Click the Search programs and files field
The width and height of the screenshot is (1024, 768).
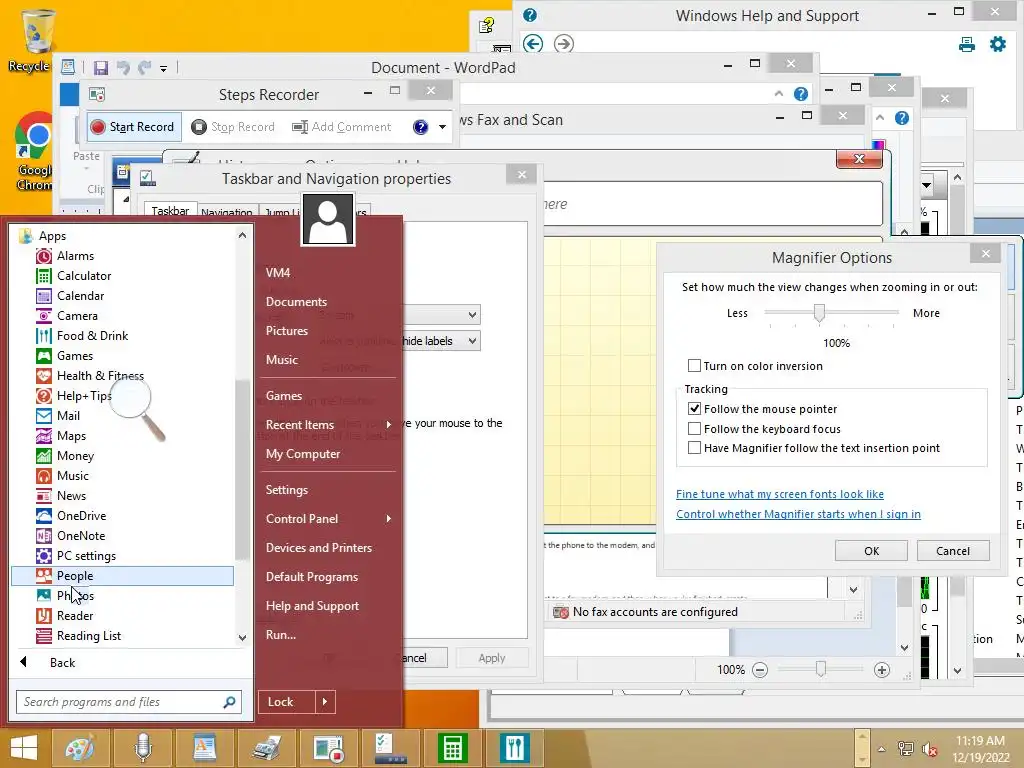[129, 702]
